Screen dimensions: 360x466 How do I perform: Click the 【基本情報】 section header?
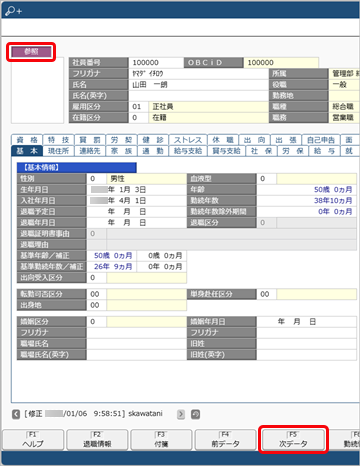click(77, 167)
